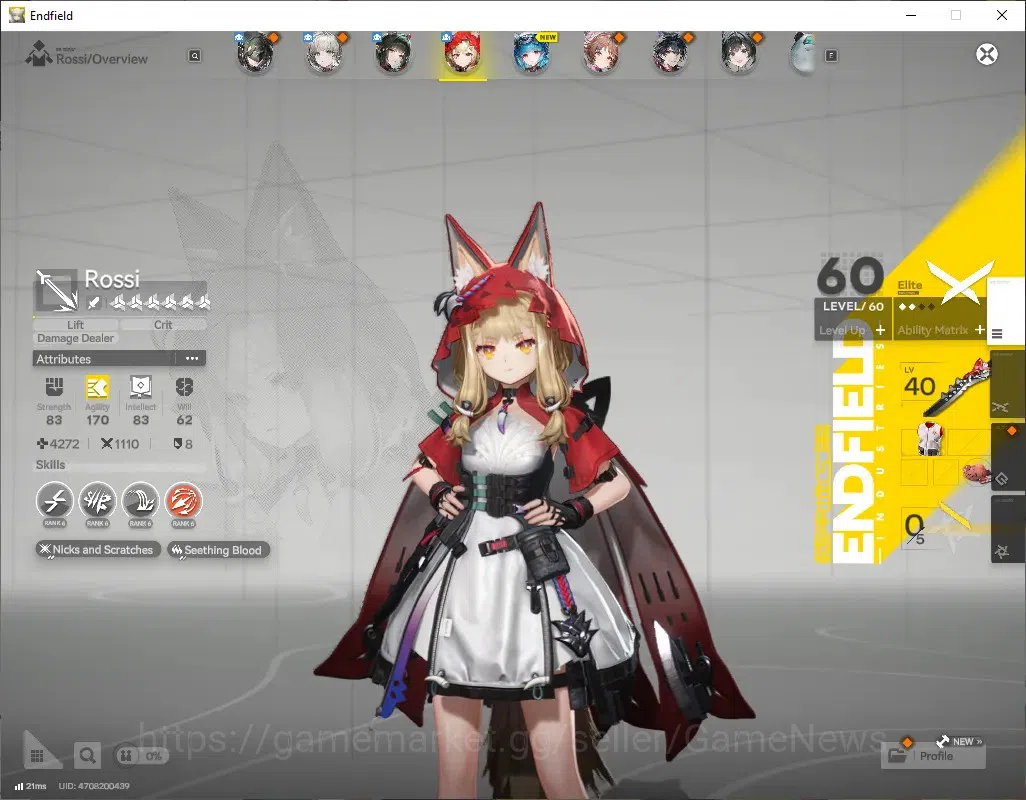Select the brown-haired operator portrait
Viewport: 1026px width, 800px height.
[601, 53]
